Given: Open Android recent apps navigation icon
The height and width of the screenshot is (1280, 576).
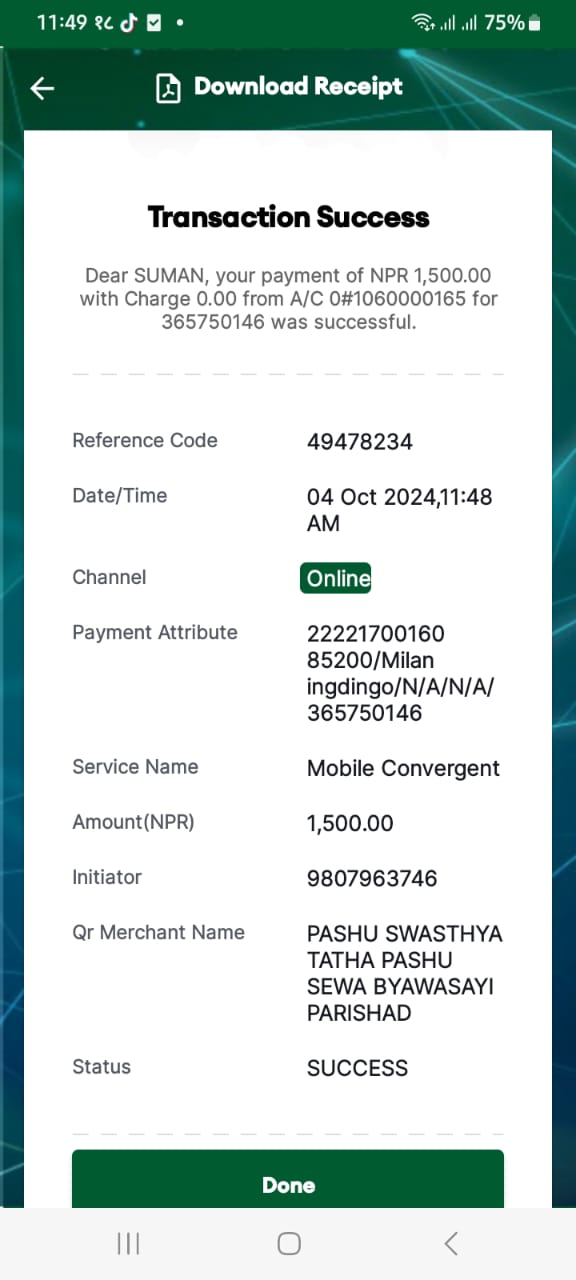Looking at the screenshot, I should [128, 1243].
